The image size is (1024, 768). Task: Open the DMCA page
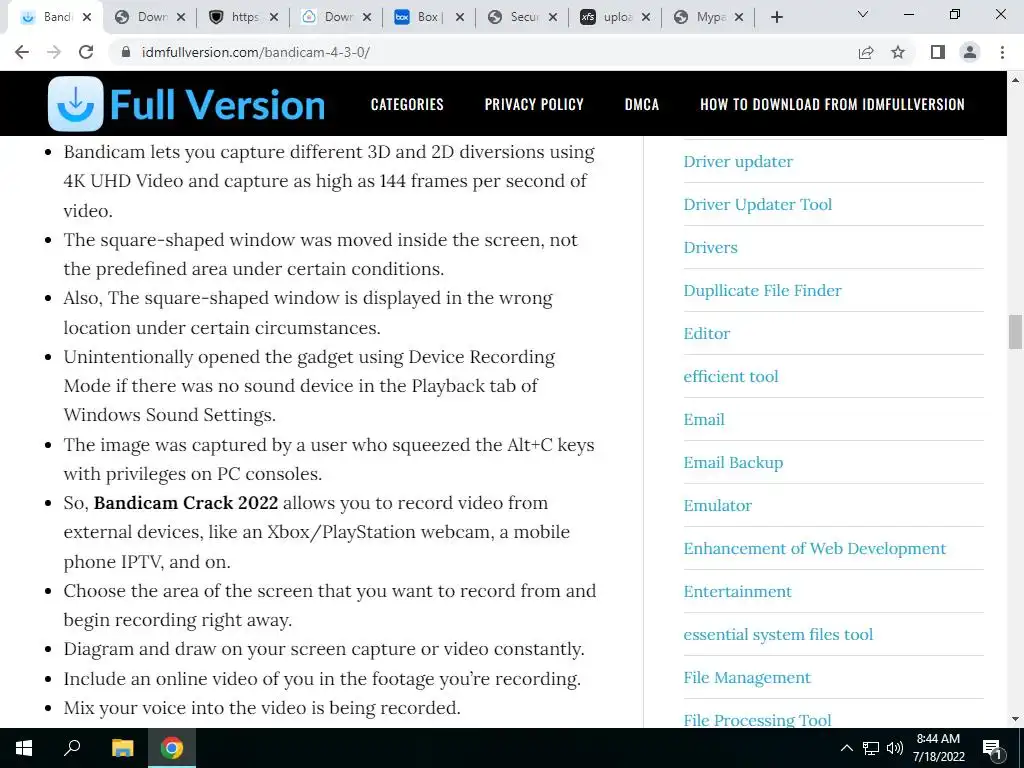tap(641, 104)
